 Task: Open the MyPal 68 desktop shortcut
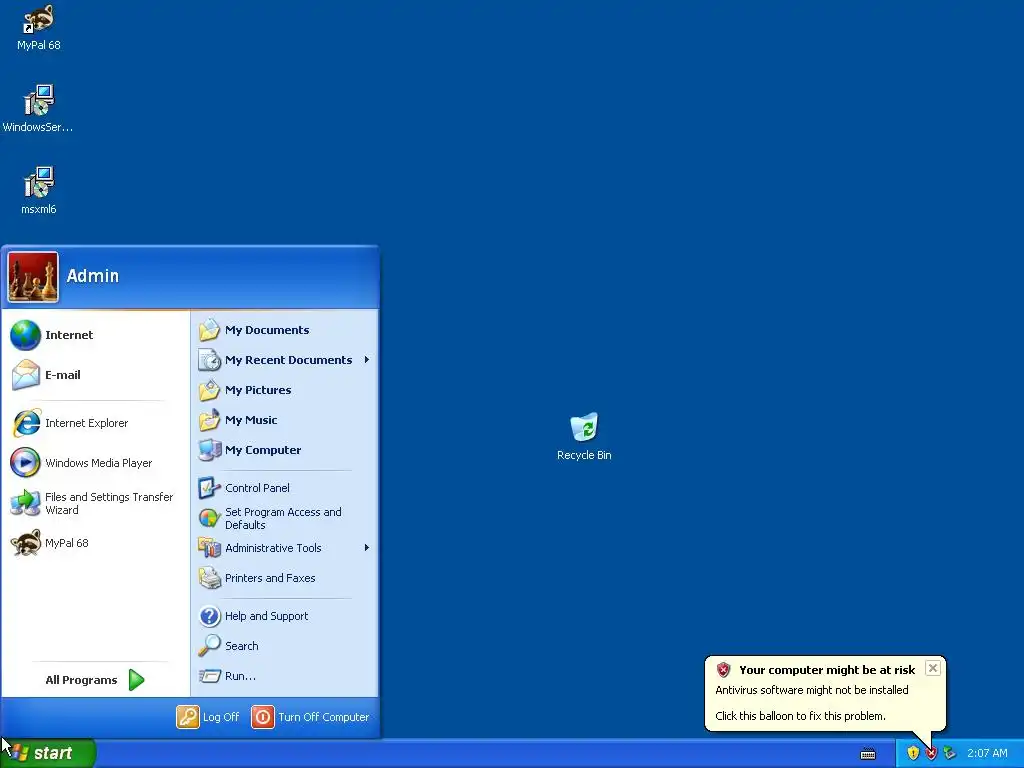39,27
